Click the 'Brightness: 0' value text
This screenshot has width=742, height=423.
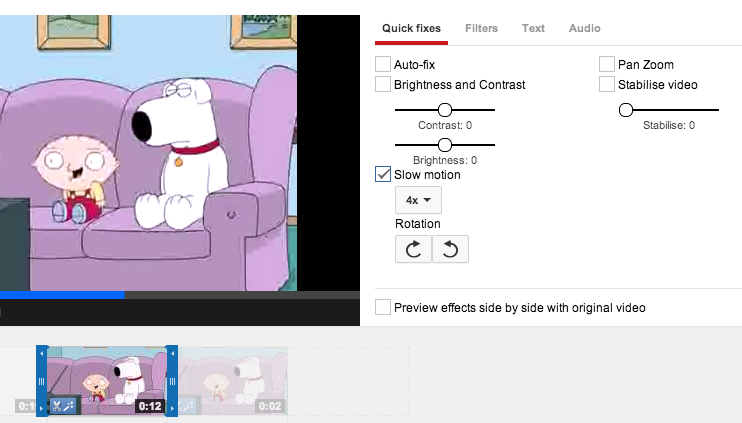click(x=445, y=160)
